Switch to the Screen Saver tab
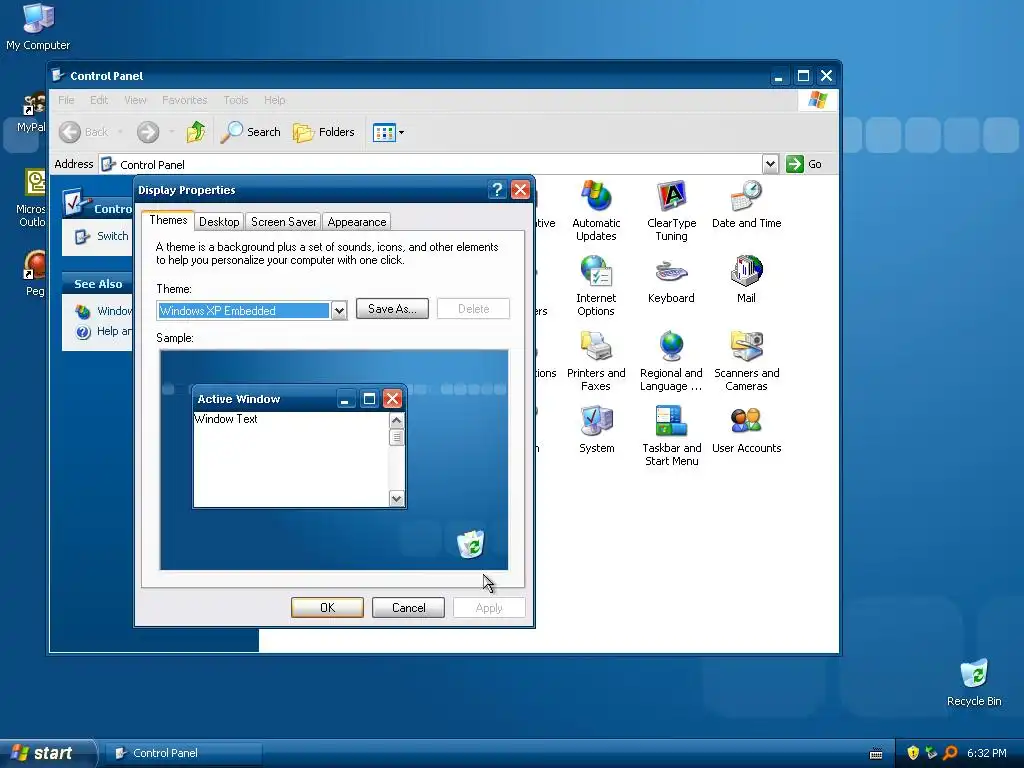Viewport: 1024px width, 768px height. point(283,222)
